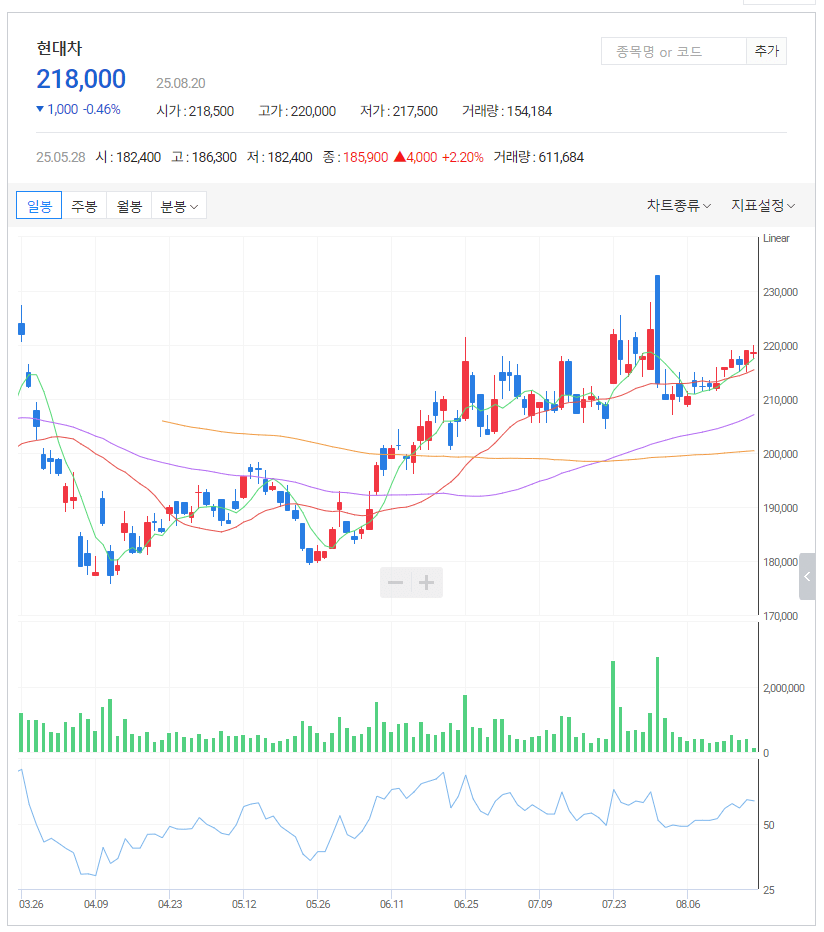Open the 지표설정 indicator settings dropdown
Viewport: 824px width, 932px height.
tap(763, 206)
